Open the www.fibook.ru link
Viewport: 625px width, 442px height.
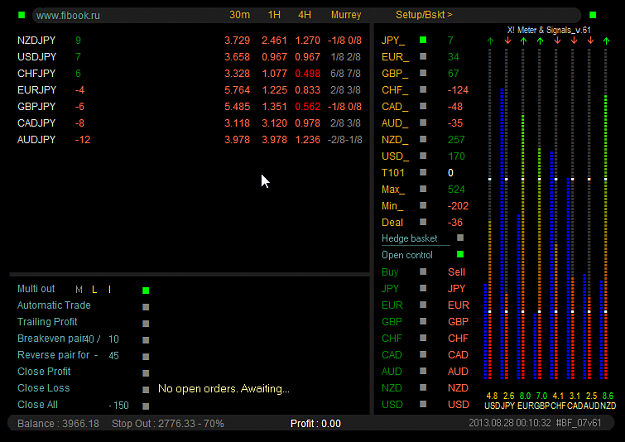point(68,16)
